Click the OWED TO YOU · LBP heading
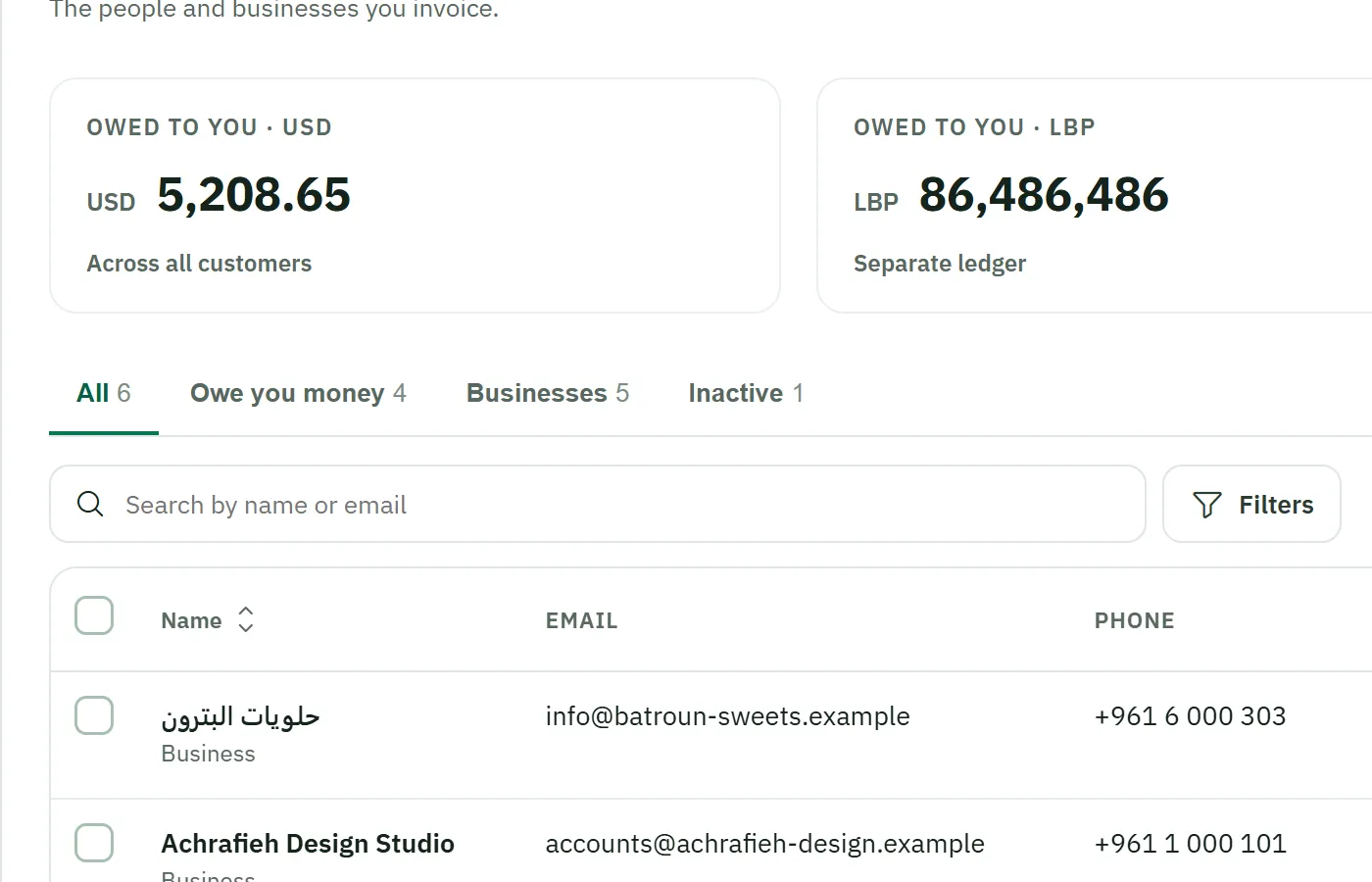The width and height of the screenshot is (1372, 882). (974, 127)
